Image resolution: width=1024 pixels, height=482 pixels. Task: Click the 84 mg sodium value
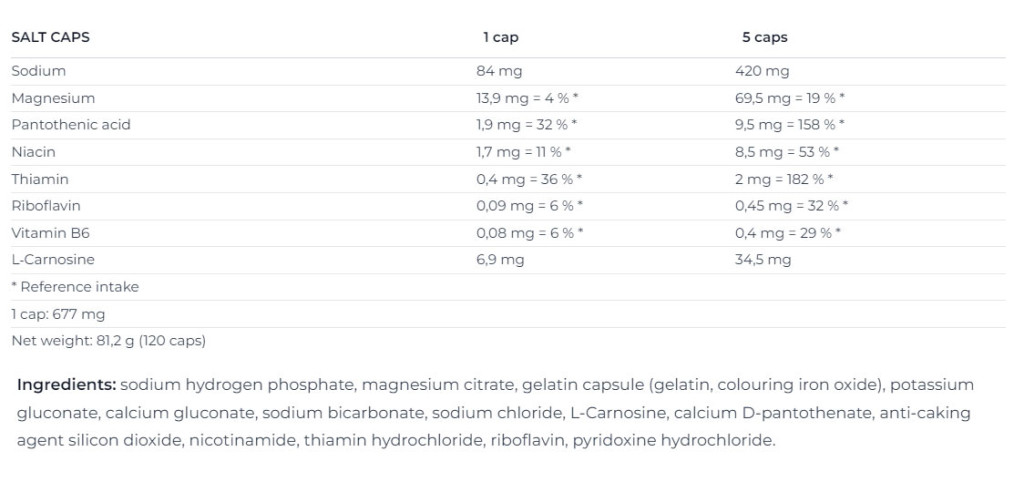500,71
